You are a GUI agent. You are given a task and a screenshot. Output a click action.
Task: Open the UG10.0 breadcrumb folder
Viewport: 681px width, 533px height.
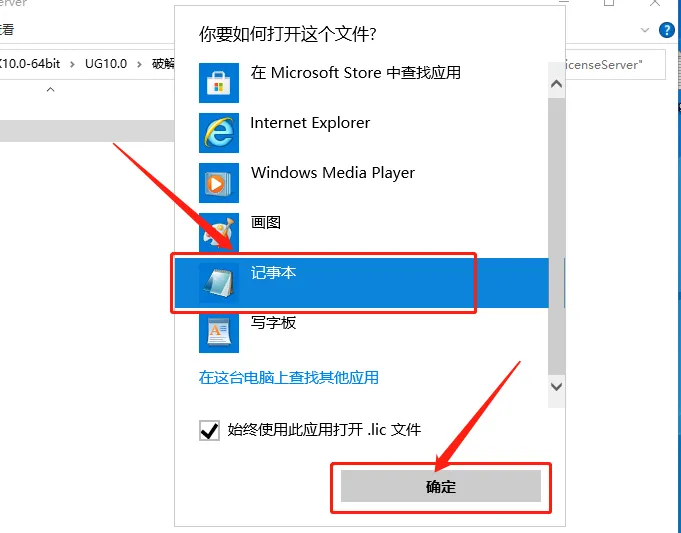click(x=106, y=64)
